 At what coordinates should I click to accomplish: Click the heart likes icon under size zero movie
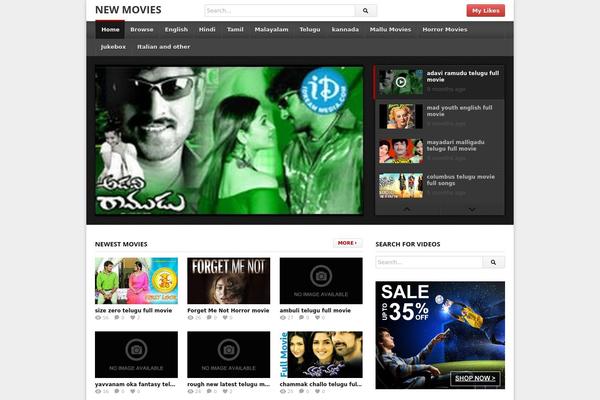[132, 318]
